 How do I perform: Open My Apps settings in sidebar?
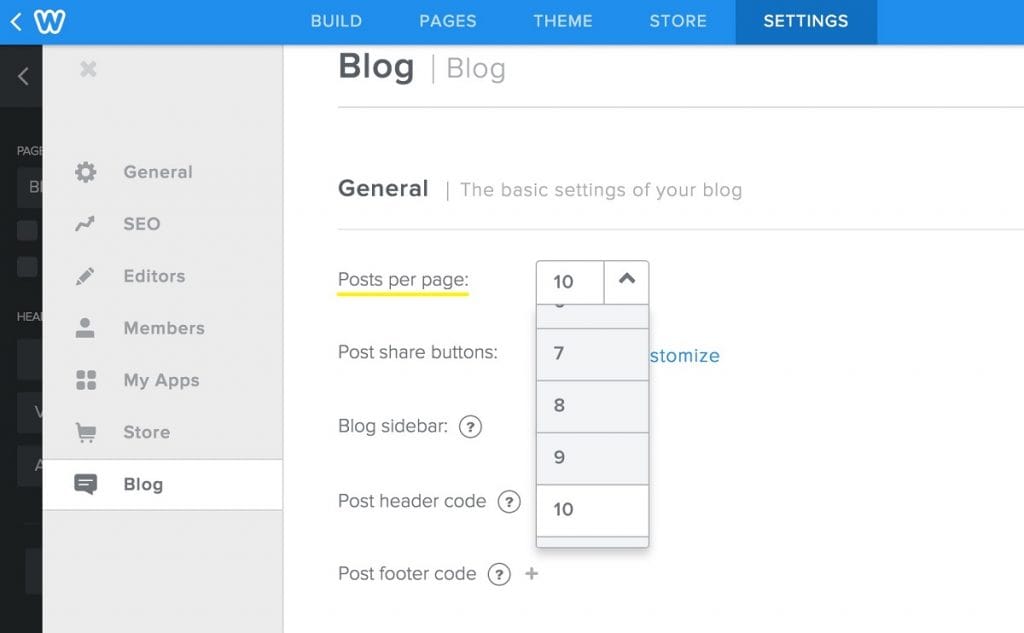coord(163,380)
